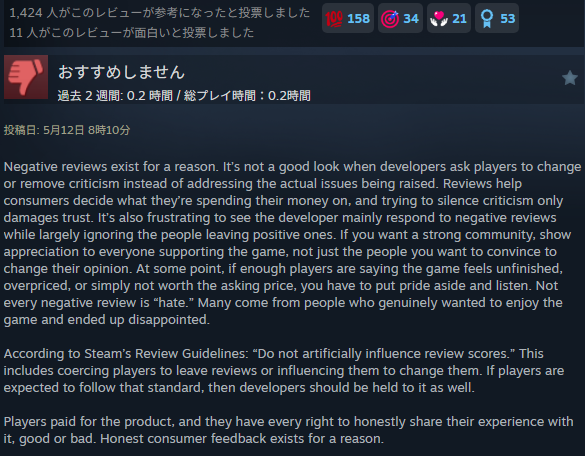Click the おすすめしません review title
Viewport: 585px width, 456px height.
pos(121,72)
